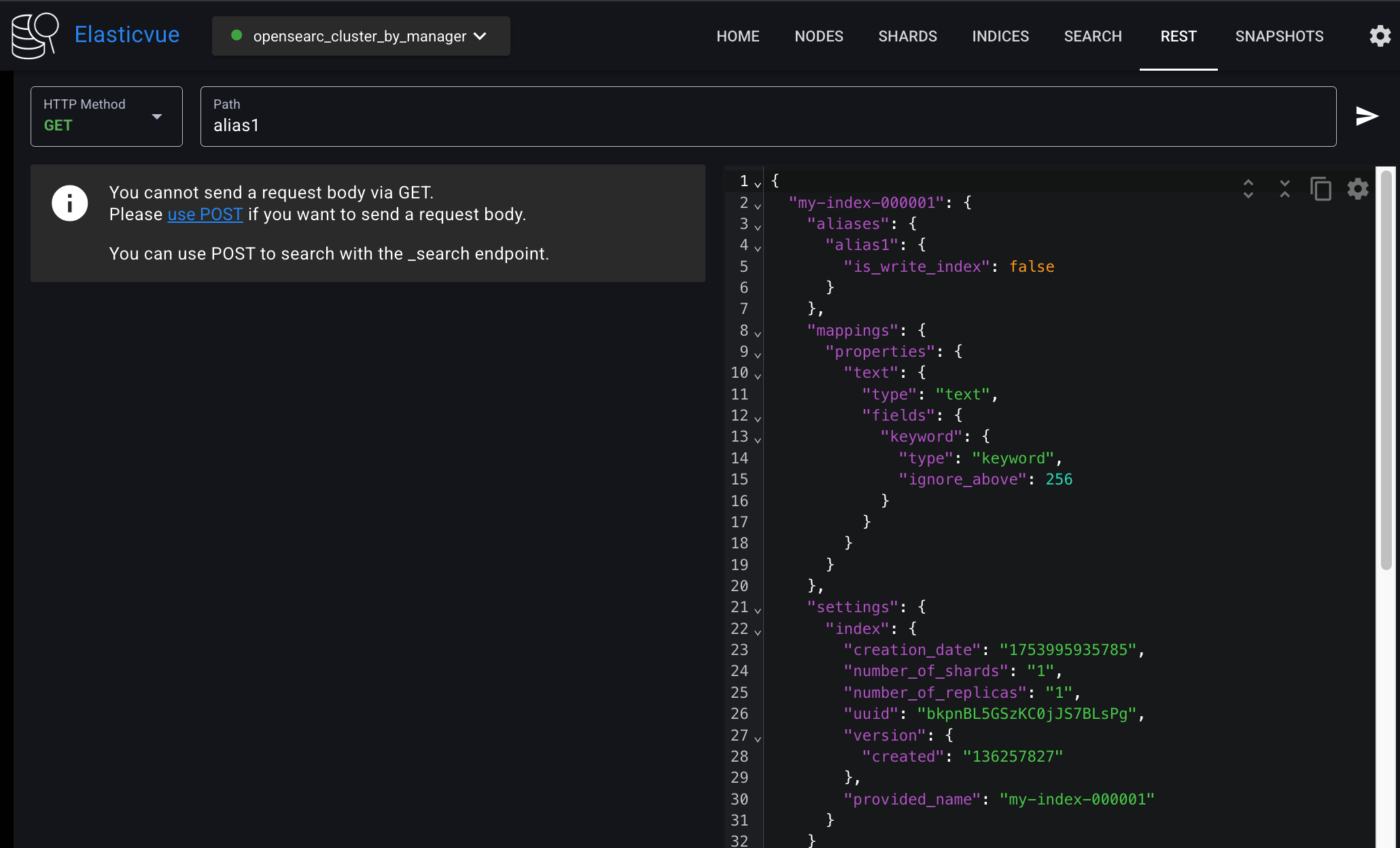Click the Elasticvue logo icon
This screenshot has height=848, width=1400.
(35, 35)
